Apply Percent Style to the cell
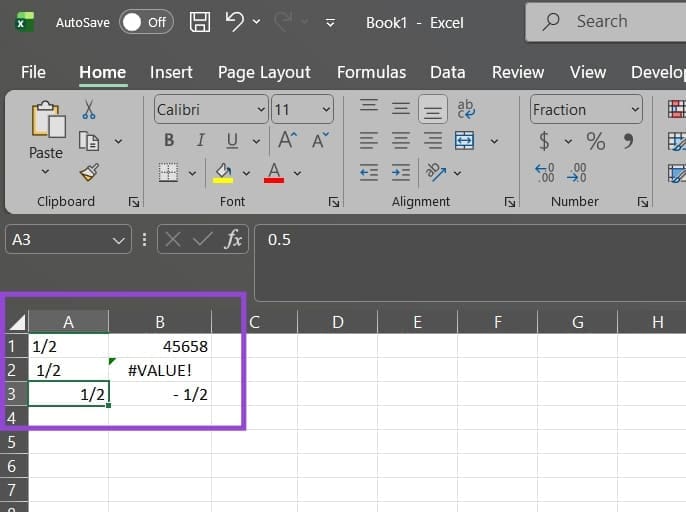The image size is (686, 512). (596, 141)
